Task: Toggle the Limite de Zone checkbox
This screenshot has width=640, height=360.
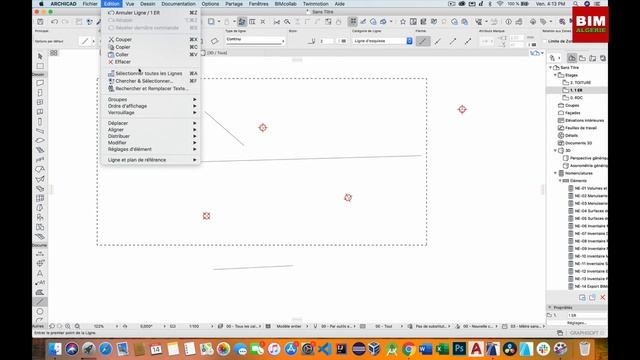Action: tap(544, 41)
